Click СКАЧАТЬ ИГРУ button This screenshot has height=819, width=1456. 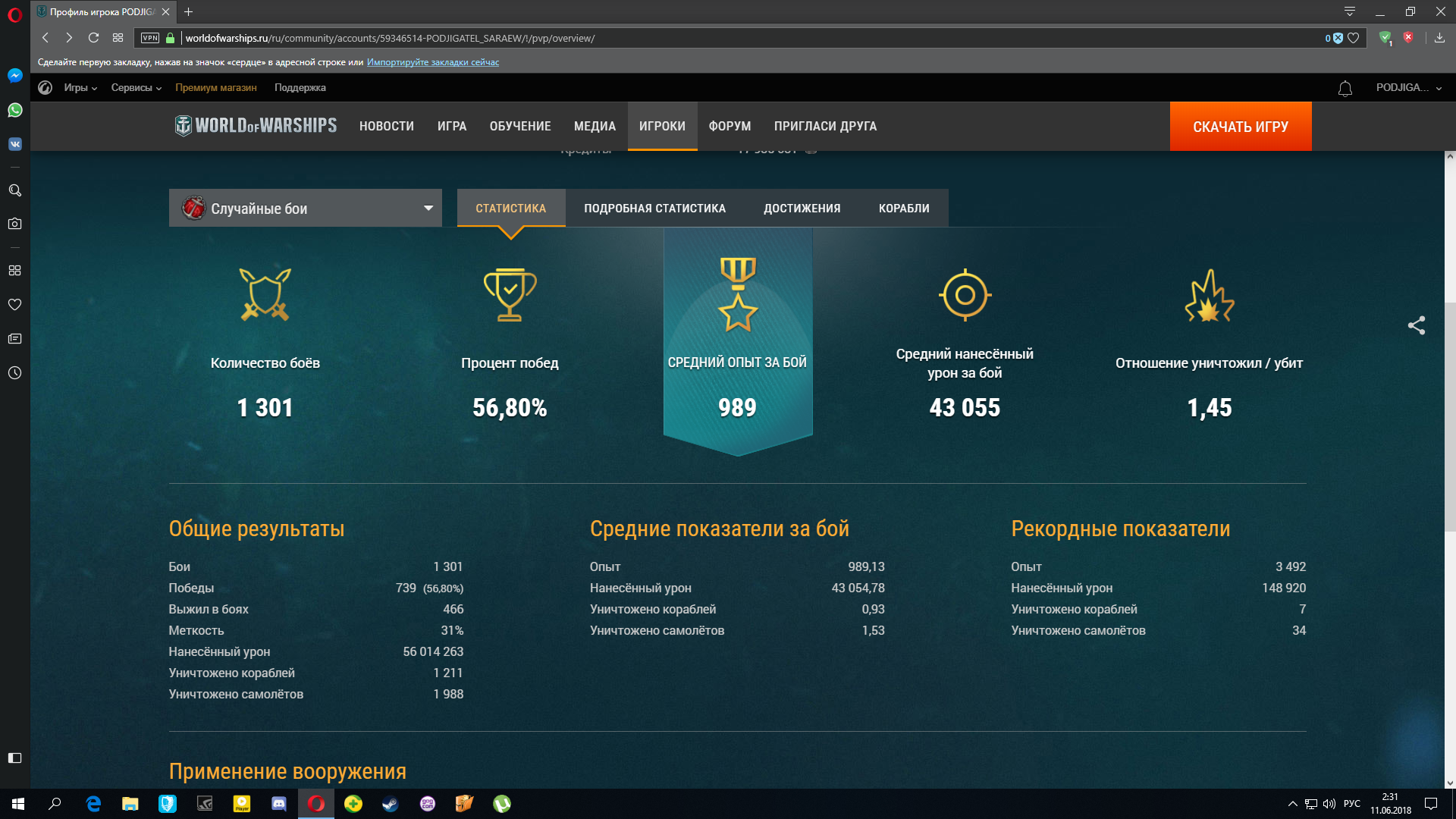point(1241,127)
